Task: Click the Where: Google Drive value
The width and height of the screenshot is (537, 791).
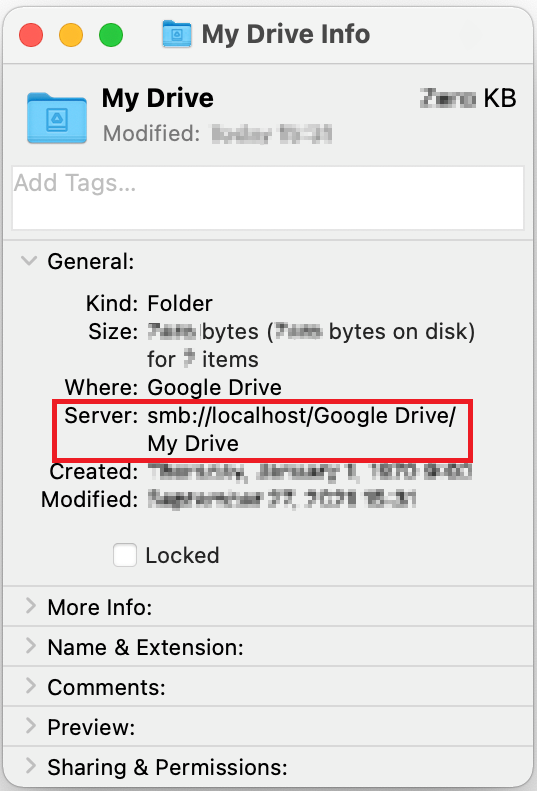Action: point(214,387)
